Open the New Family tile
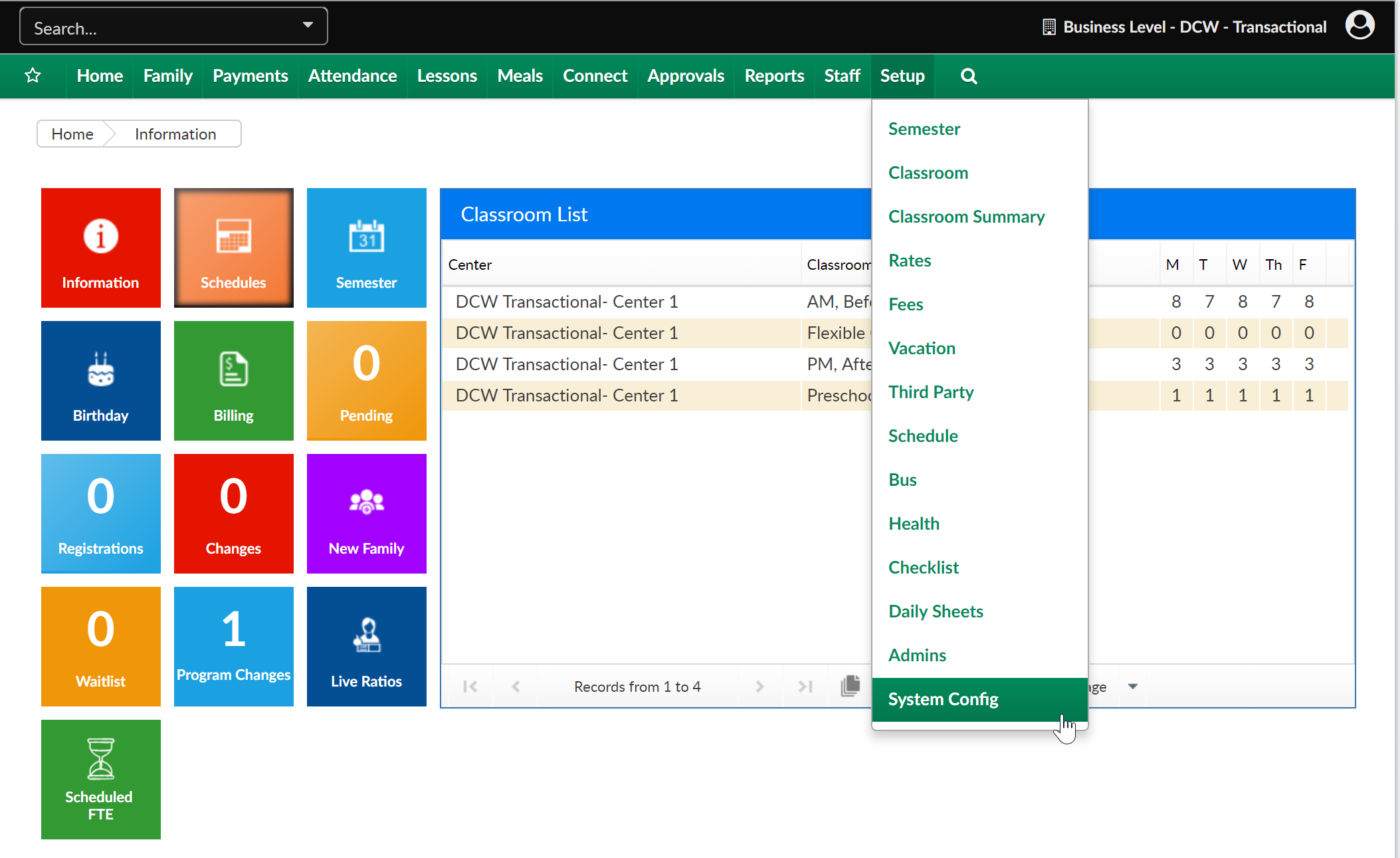The height and width of the screenshot is (858, 1400). 366,513
